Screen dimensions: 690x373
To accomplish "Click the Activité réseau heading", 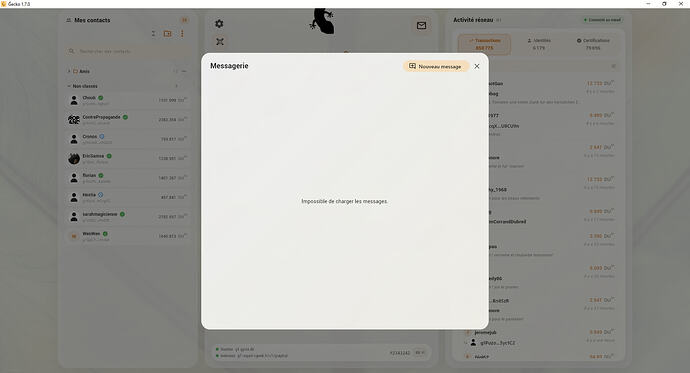I will (x=473, y=20).
